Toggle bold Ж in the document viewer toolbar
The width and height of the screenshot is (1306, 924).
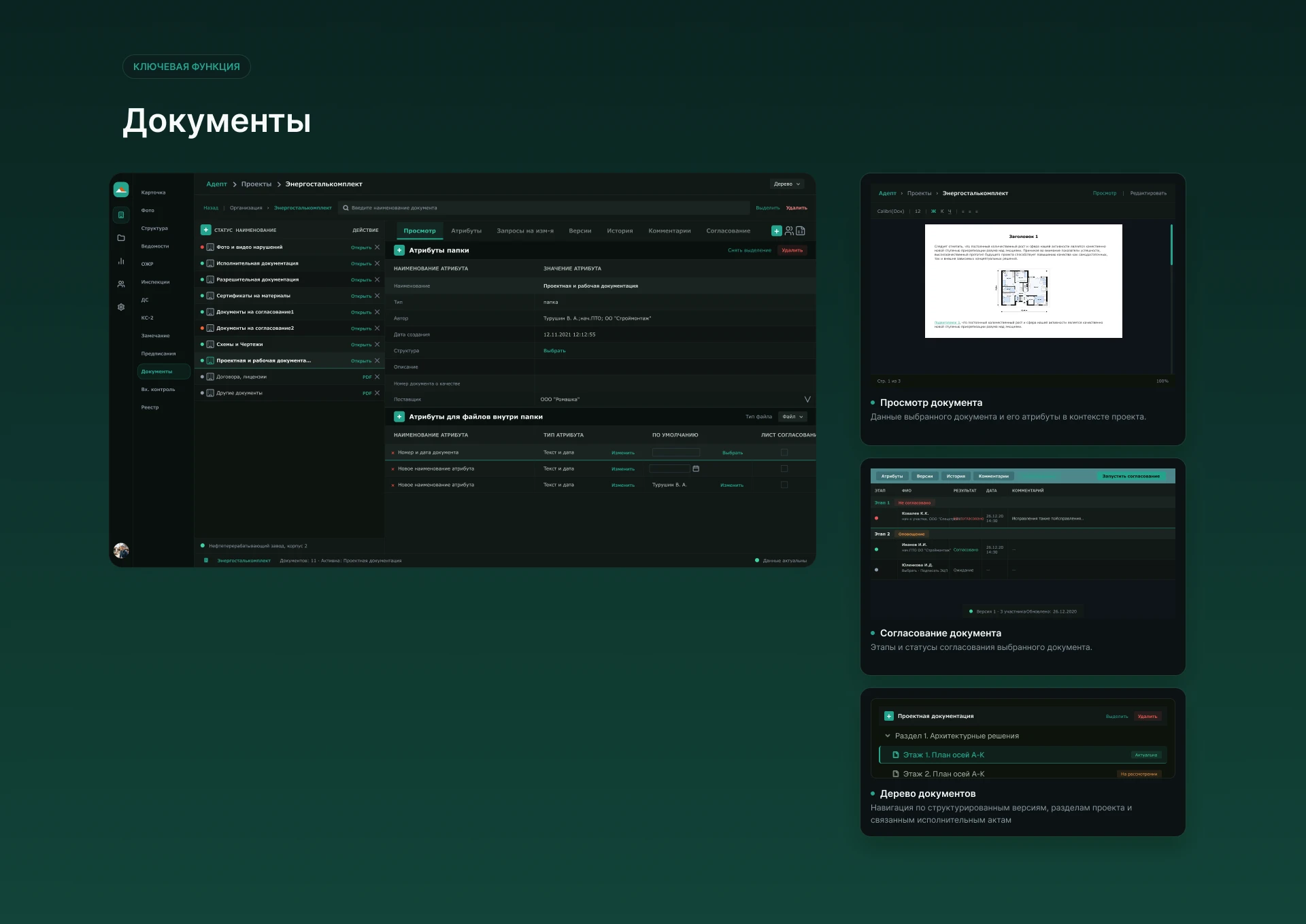[x=933, y=211]
